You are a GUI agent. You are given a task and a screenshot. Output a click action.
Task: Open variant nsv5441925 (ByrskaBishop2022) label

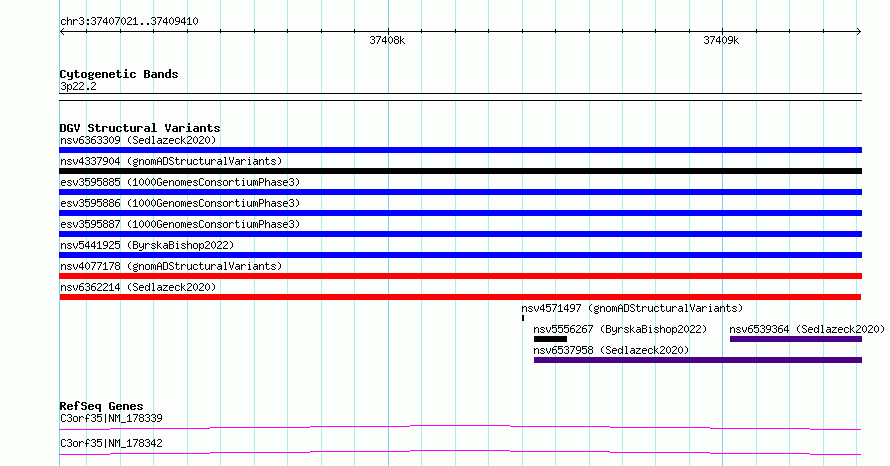(x=147, y=245)
